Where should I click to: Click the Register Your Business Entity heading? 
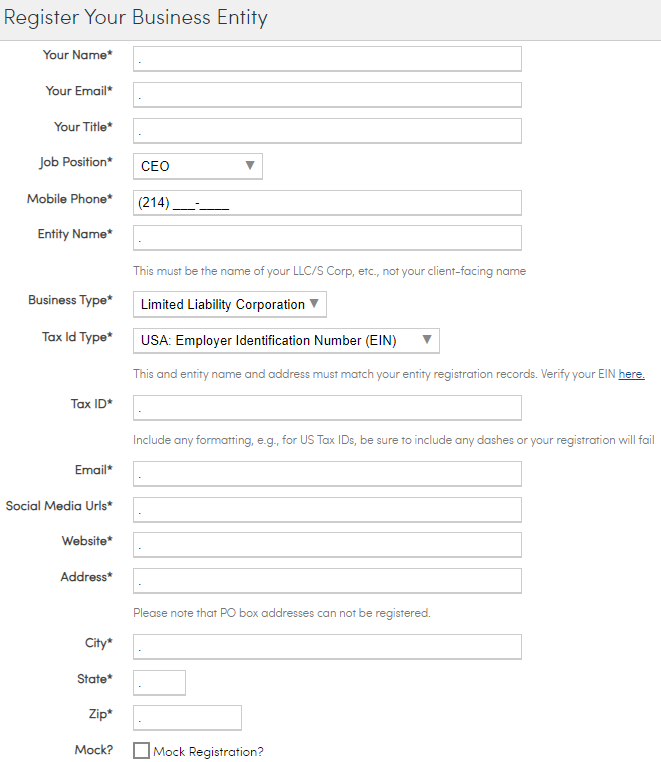click(136, 18)
